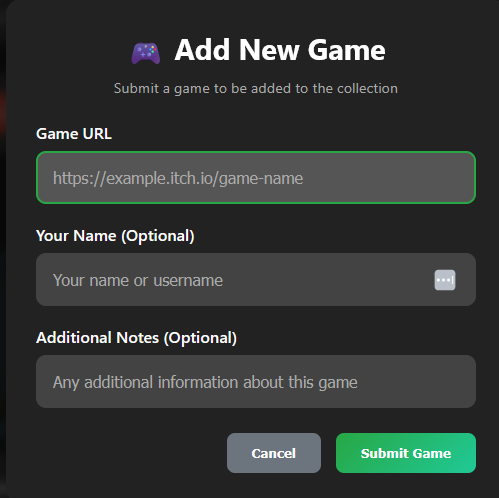Click the "Submit Game" text label
The width and height of the screenshot is (499, 498).
[406, 453]
